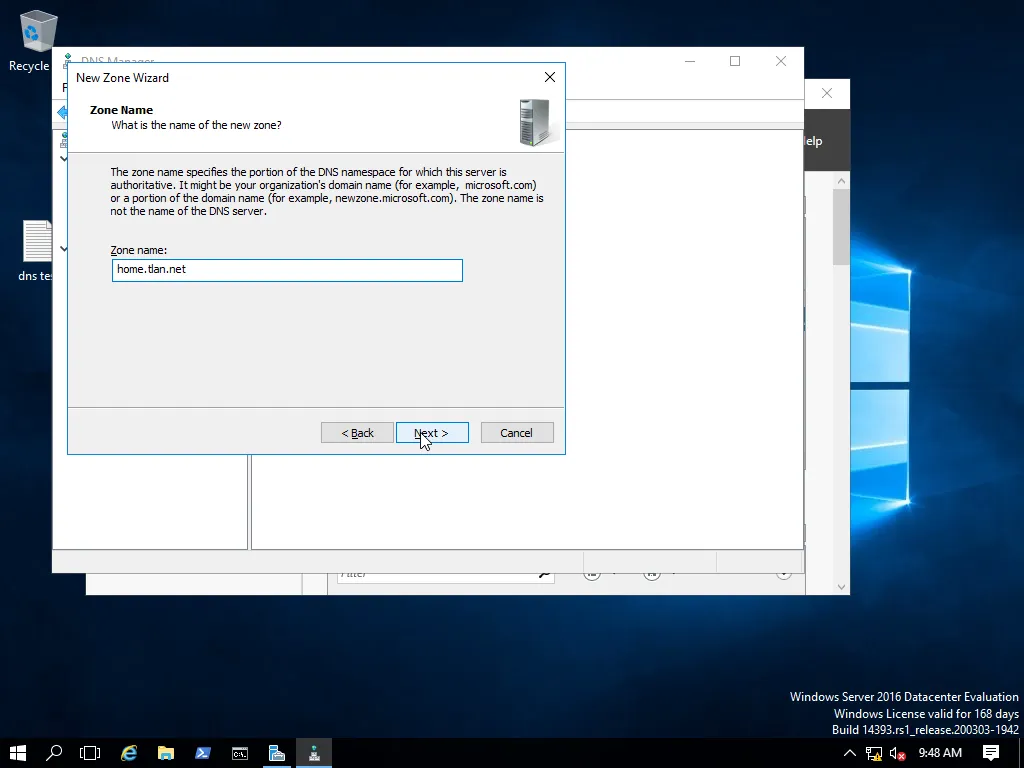
Task: Open the Action Center notifications icon
Action: click(x=991, y=753)
